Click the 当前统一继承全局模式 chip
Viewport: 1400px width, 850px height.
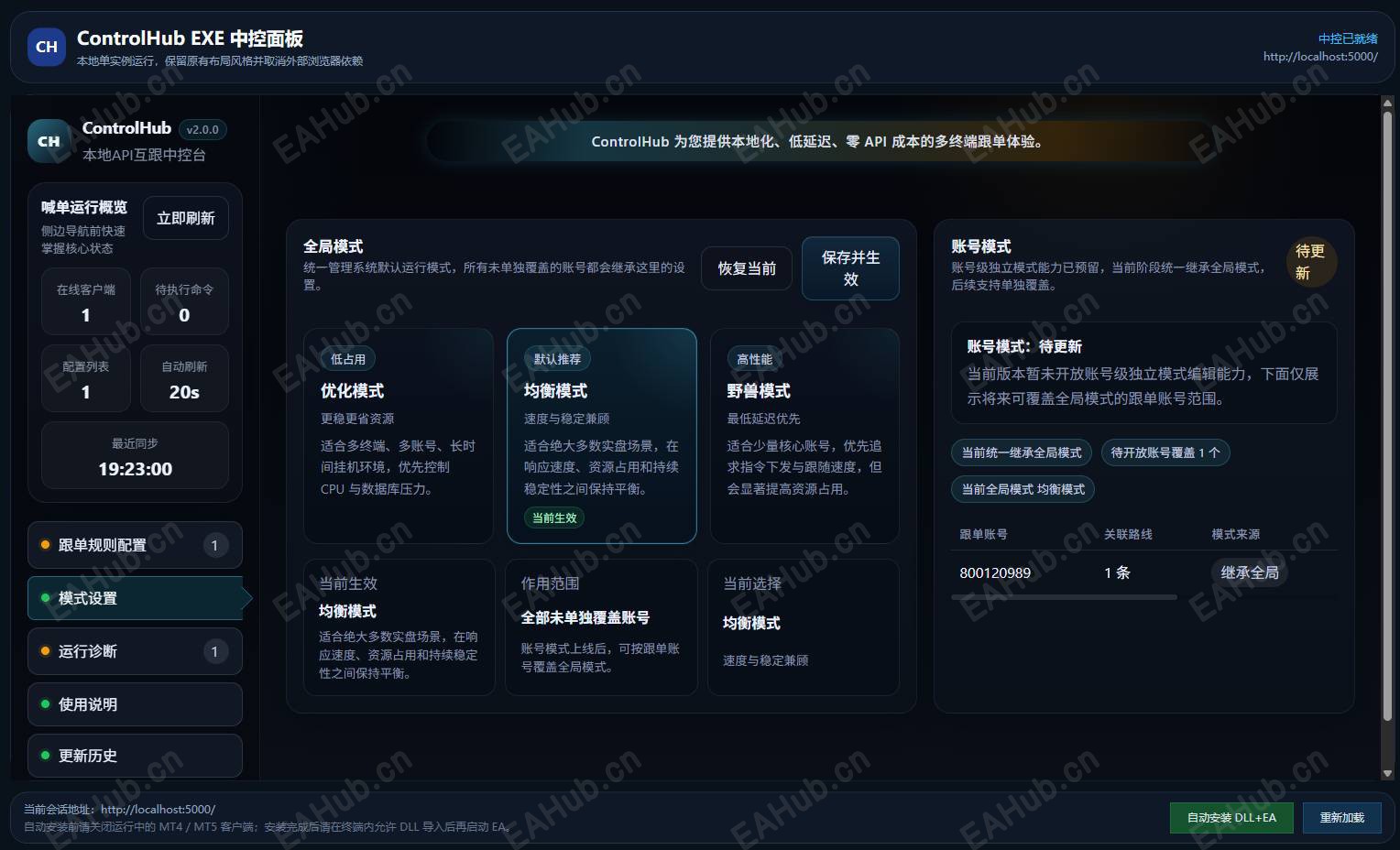pos(1022,452)
